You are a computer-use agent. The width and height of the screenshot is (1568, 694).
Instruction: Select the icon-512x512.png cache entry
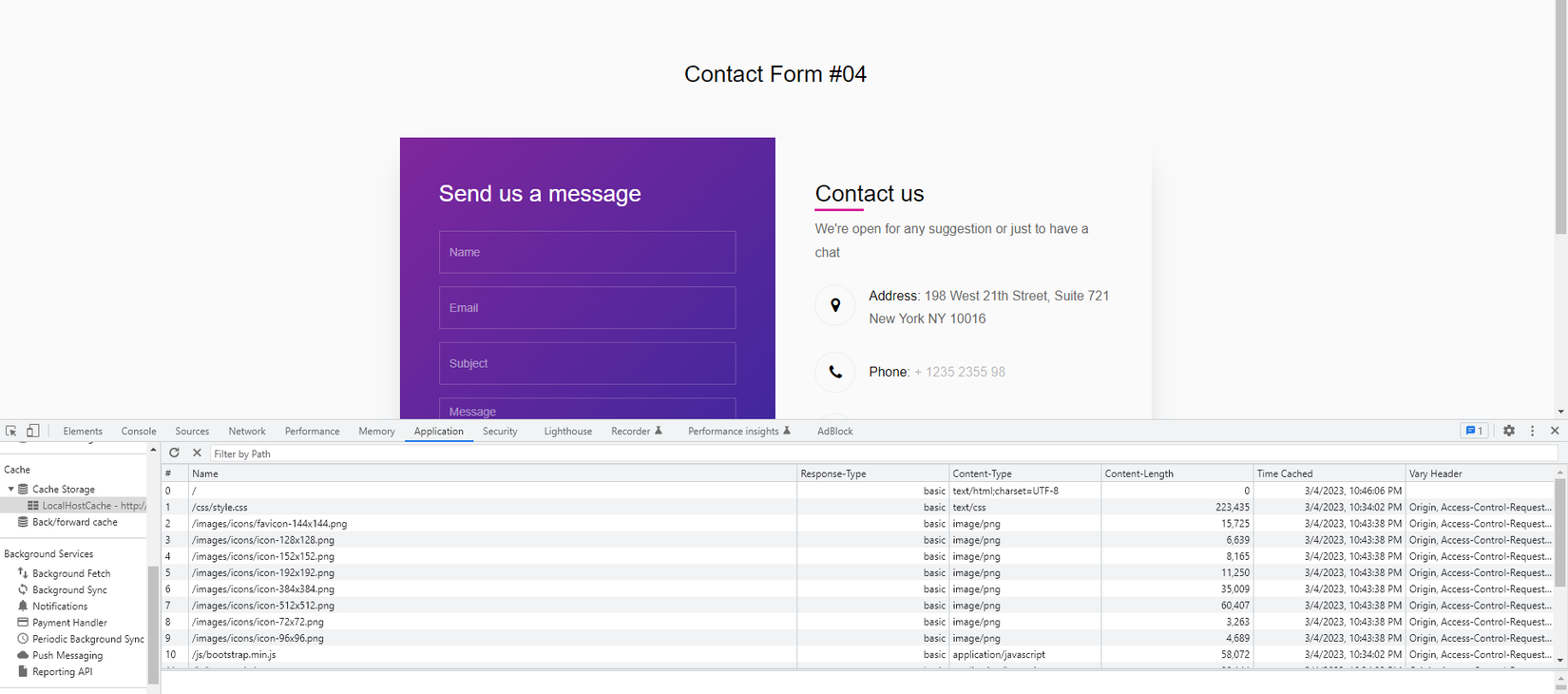point(858,606)
